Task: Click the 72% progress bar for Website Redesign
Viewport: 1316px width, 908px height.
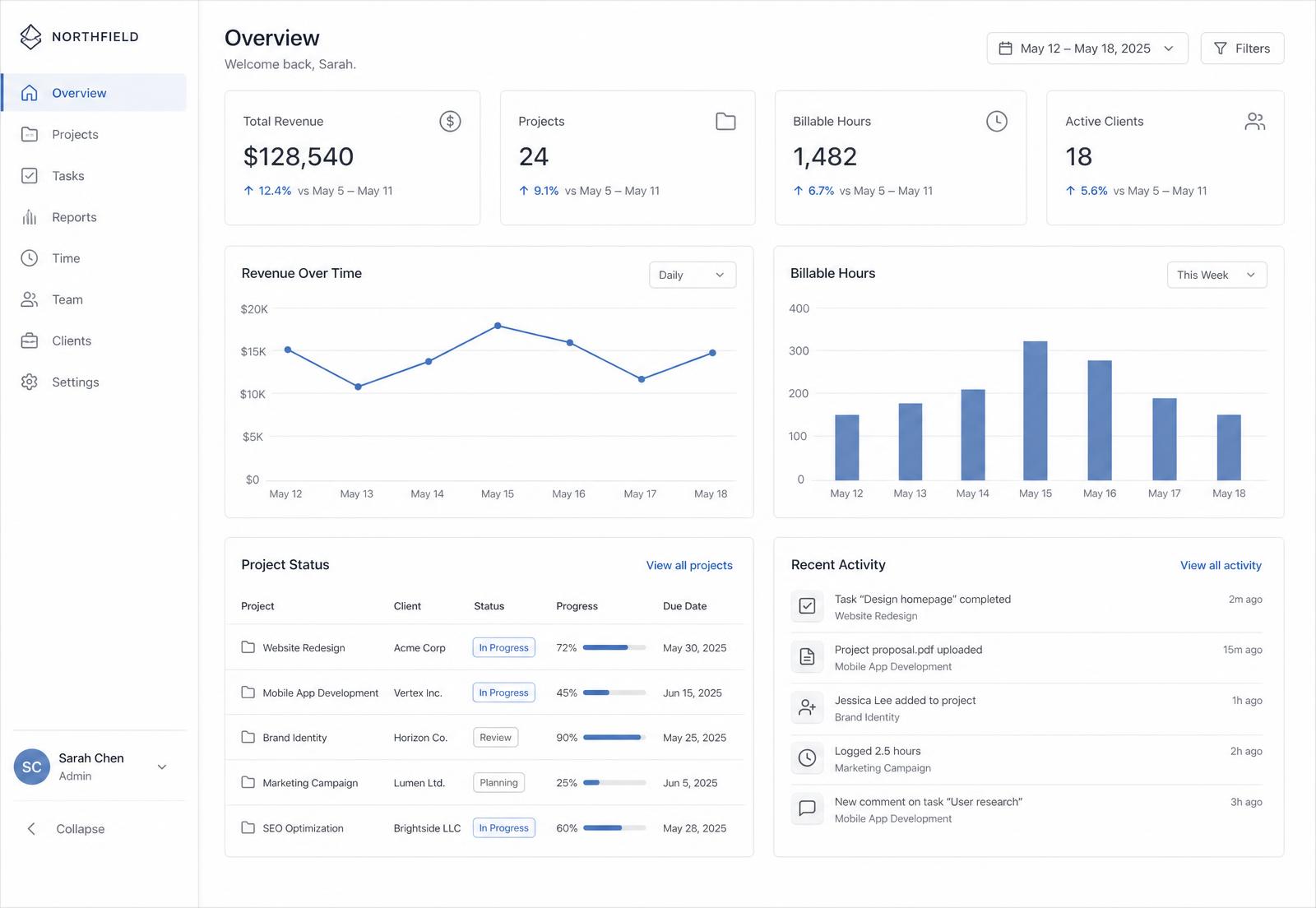Action: pos(614,647)
